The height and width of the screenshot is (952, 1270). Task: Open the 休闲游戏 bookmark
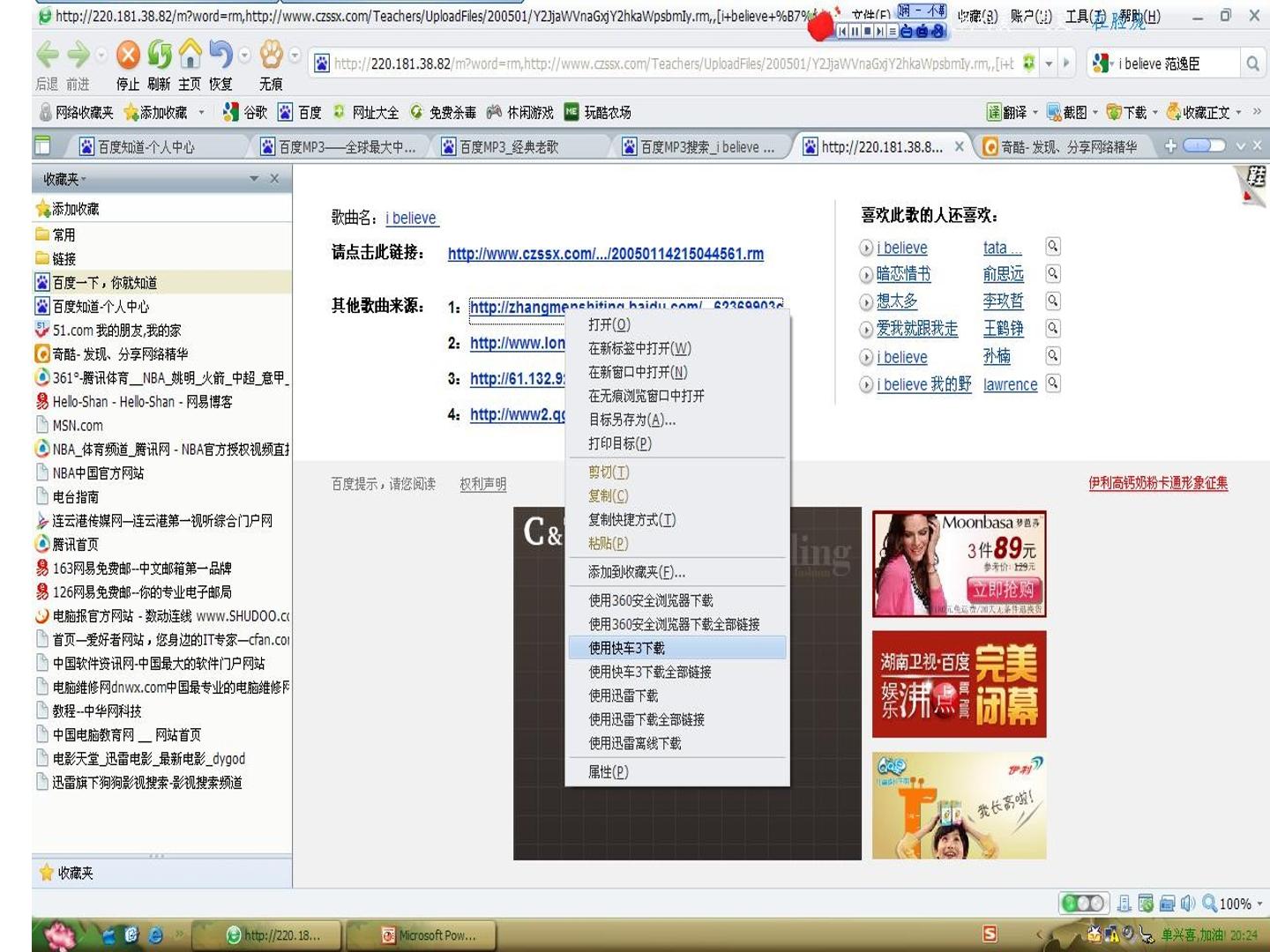click(x=520, y=112)
